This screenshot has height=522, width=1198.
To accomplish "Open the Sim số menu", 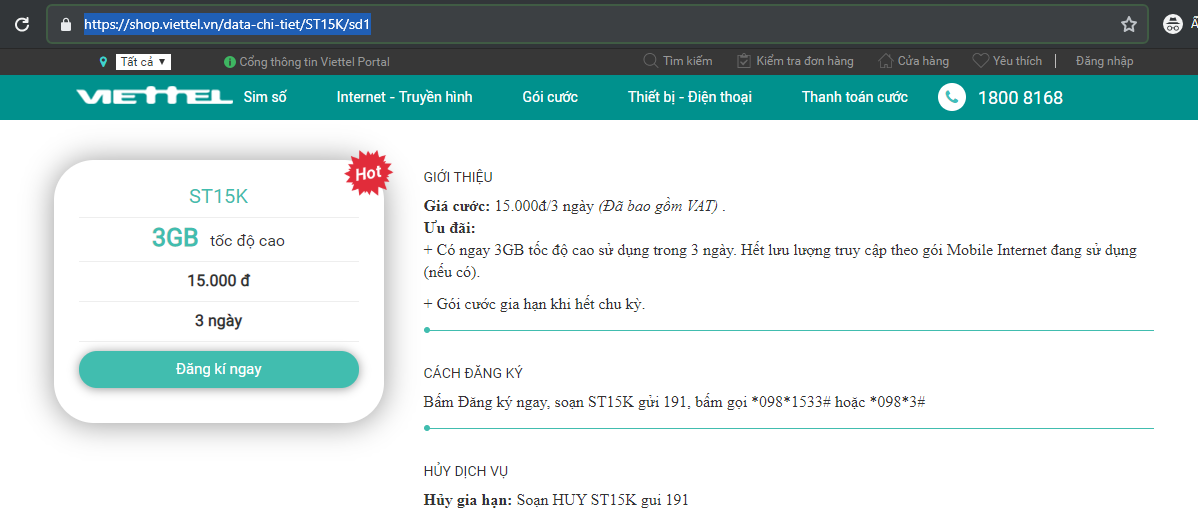I will (265, 97).
